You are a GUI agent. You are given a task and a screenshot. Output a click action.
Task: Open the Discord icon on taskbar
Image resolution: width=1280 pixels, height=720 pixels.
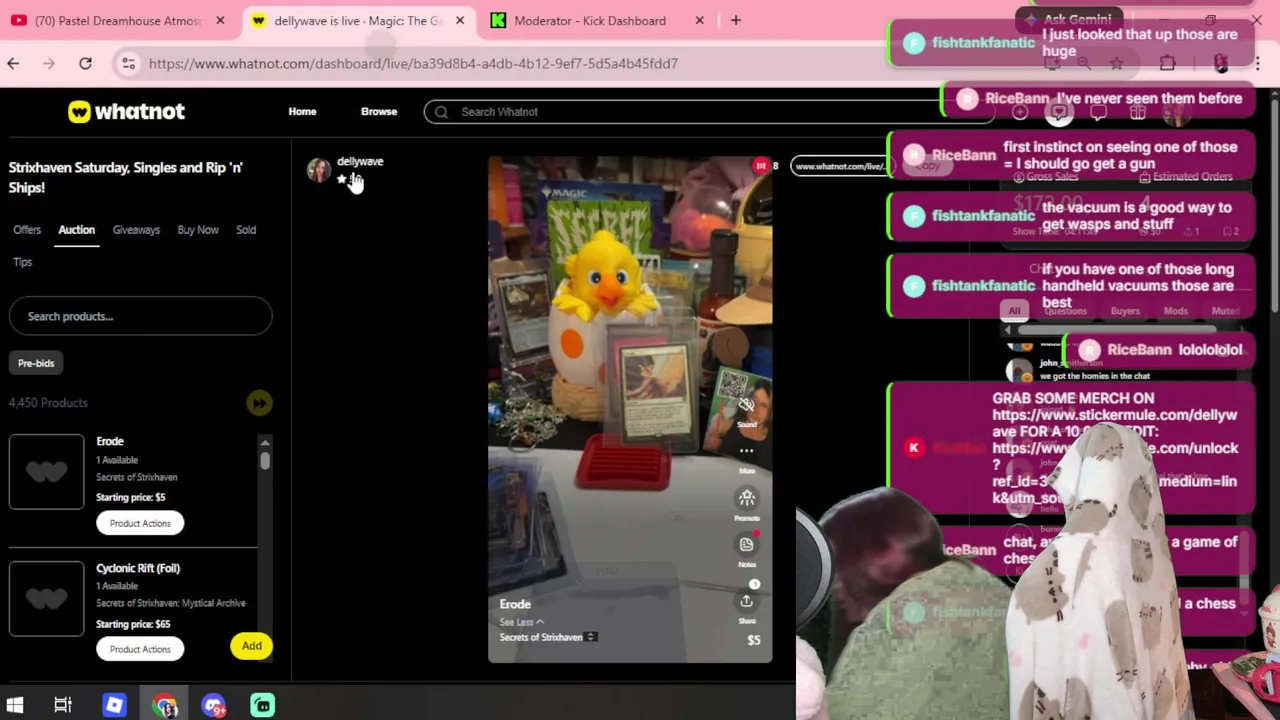coord(213,706)
